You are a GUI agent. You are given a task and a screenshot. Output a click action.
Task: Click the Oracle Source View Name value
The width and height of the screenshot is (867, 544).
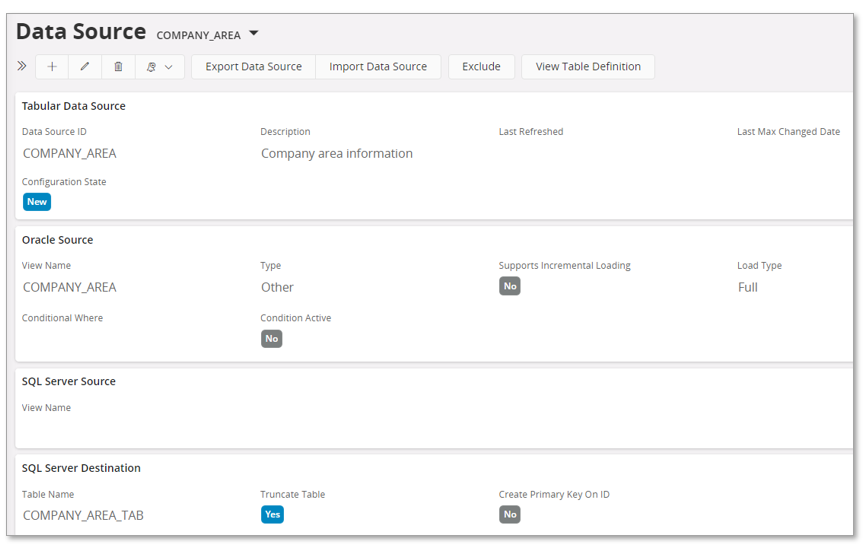(x=70, y=287)
